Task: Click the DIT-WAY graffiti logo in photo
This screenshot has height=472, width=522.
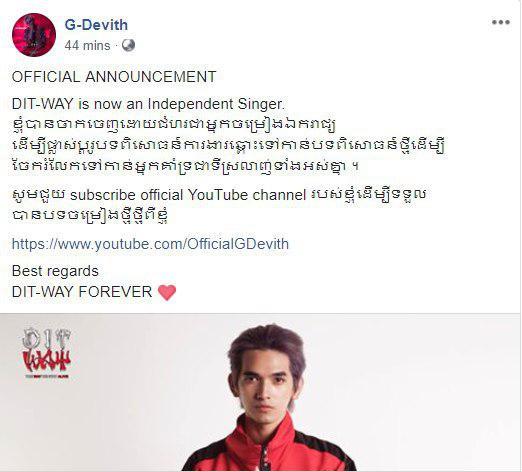Action: tap(47, 354)
